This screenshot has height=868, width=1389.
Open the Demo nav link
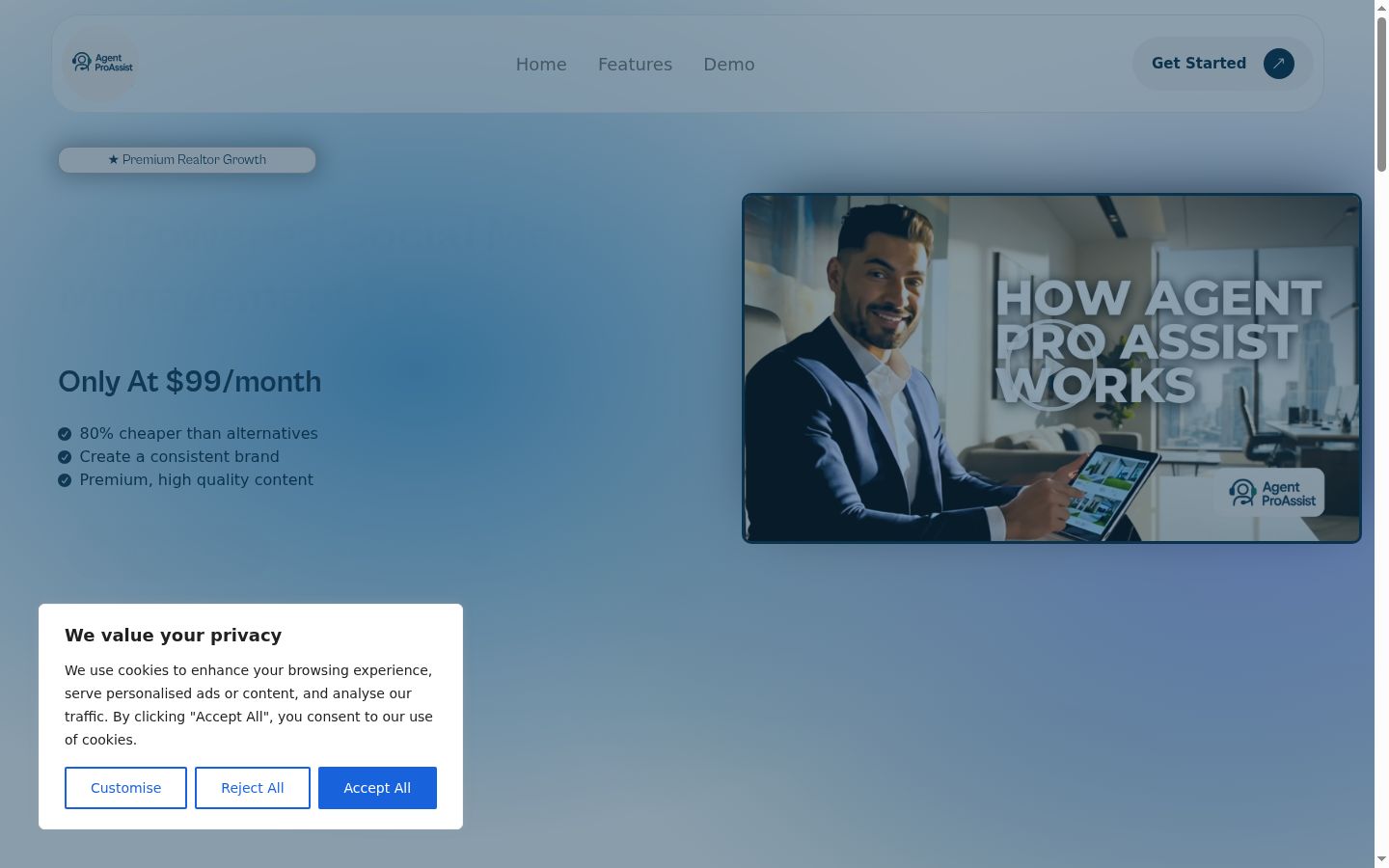tap(729, 65)
